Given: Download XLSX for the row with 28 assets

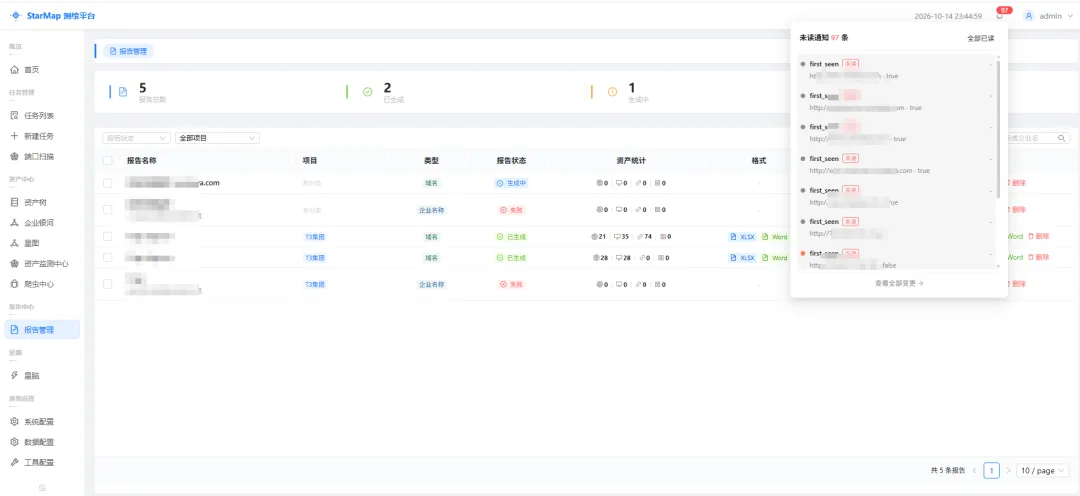Looking at the screenshot, I should 742,258.
